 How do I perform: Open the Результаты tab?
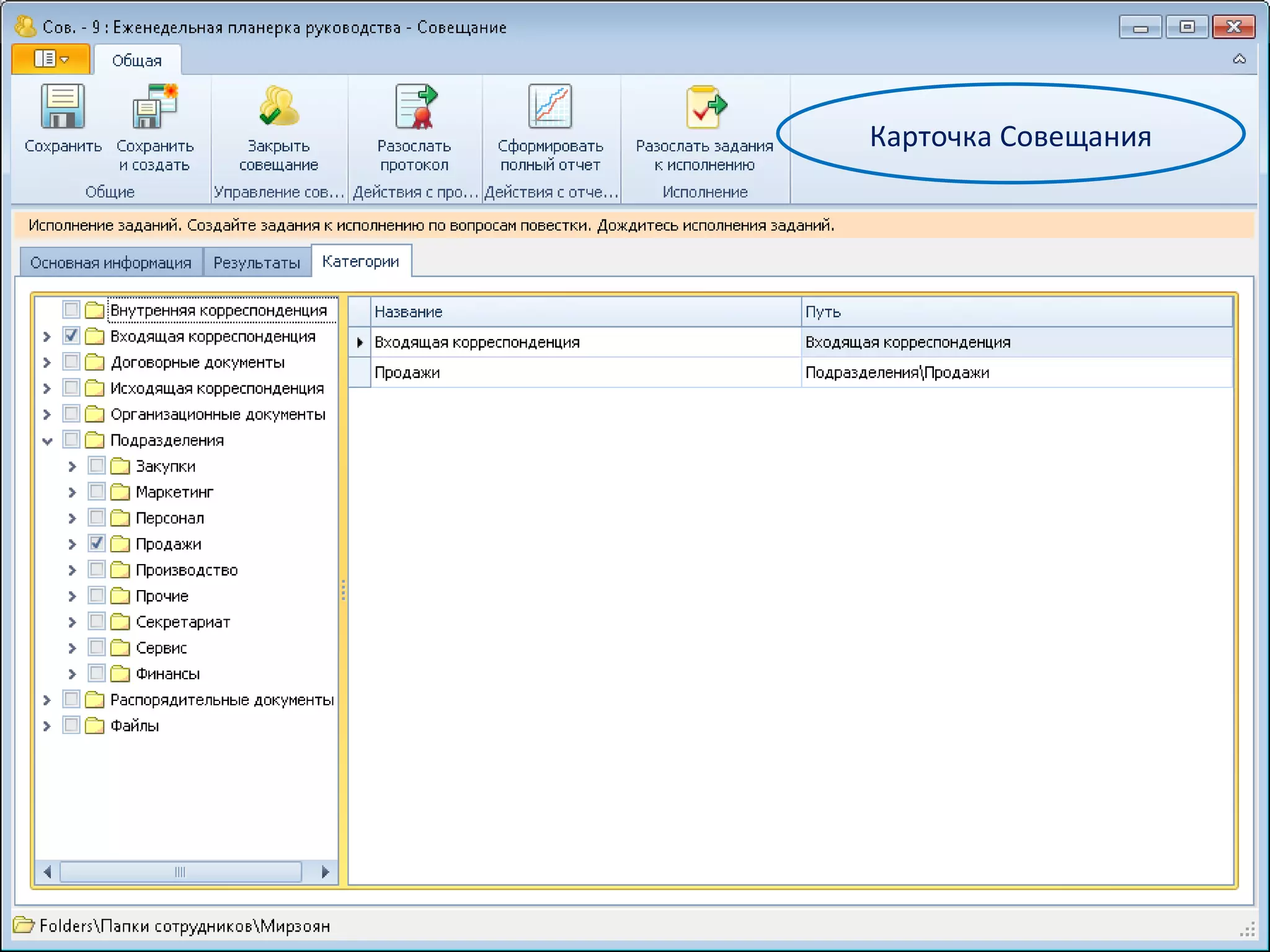tap(257, 263)
